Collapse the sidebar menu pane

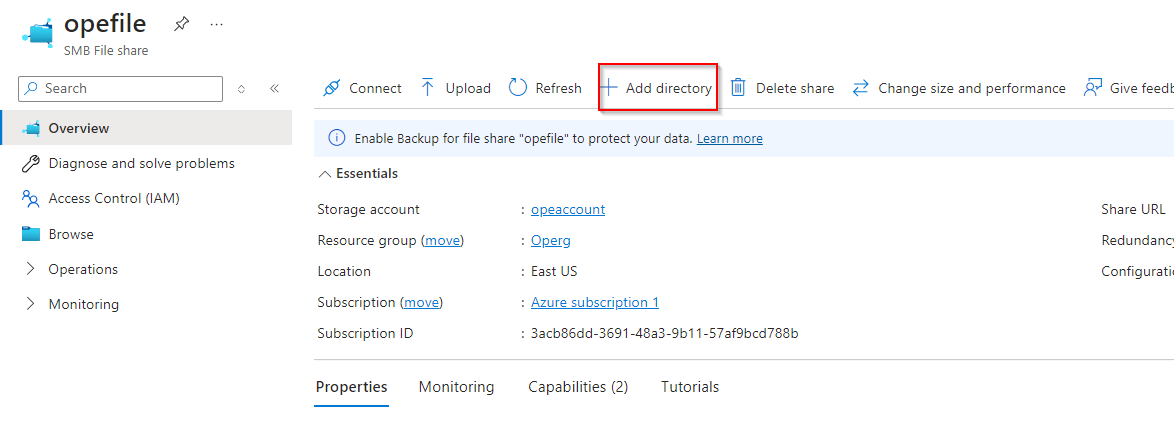point(274,88)
